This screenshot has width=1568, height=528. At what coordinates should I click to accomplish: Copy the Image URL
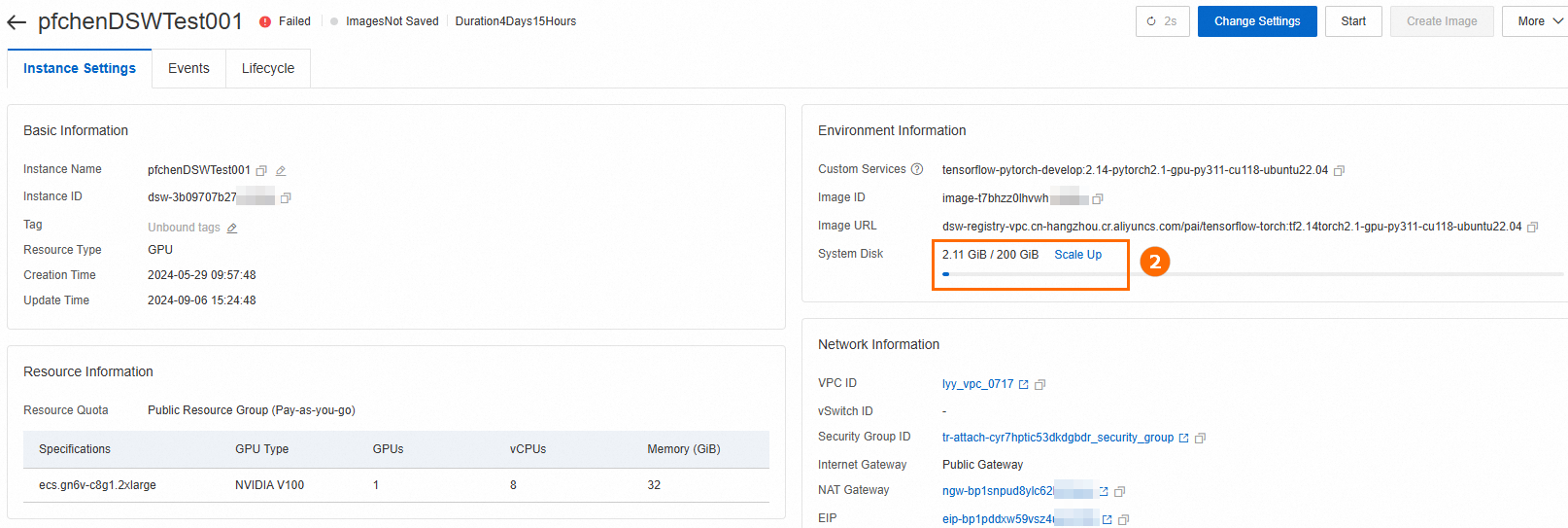(x=1533, y=228)
